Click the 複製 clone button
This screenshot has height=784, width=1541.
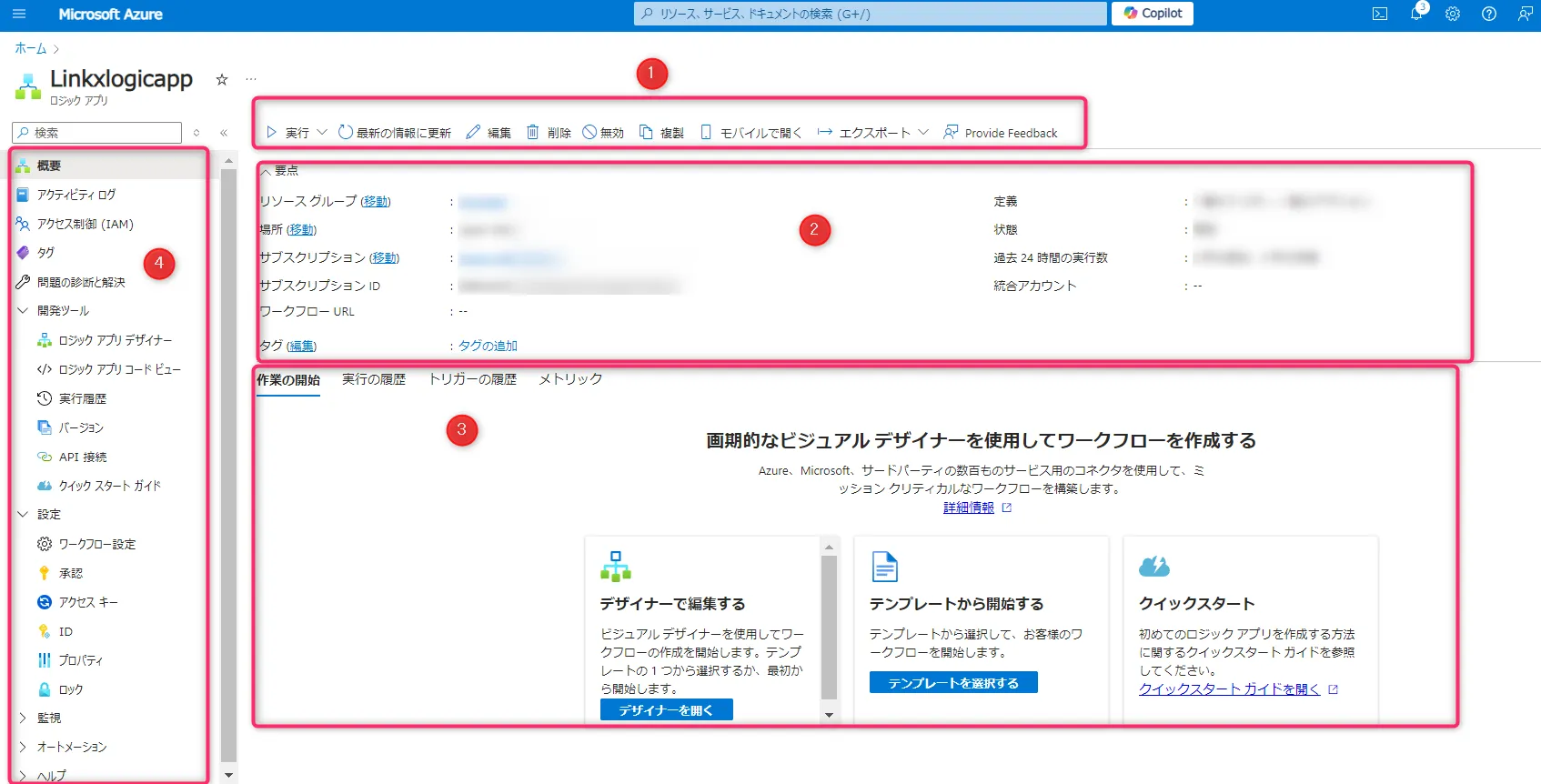(661, 133)
